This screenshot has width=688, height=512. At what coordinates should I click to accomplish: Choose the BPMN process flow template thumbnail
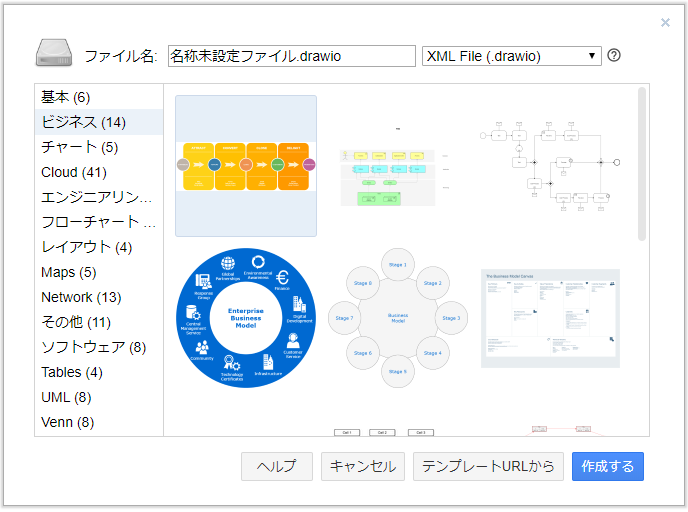550,166
